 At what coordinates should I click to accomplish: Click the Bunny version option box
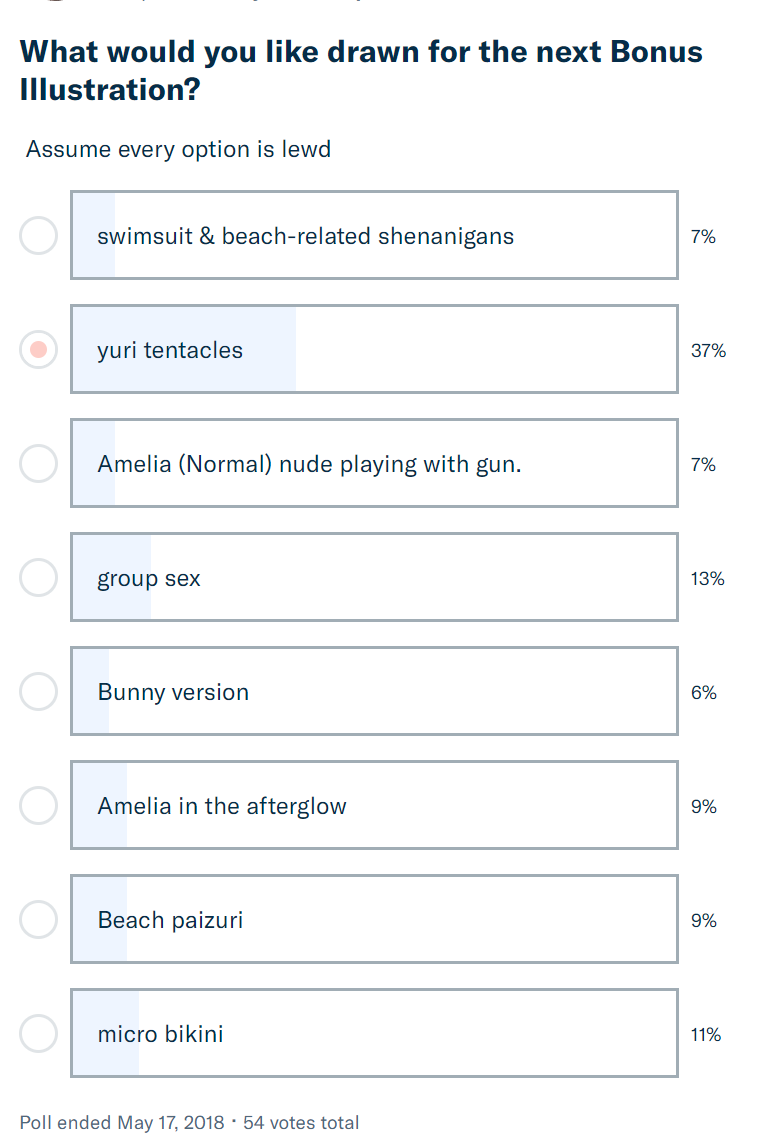[x=374, y=691]
